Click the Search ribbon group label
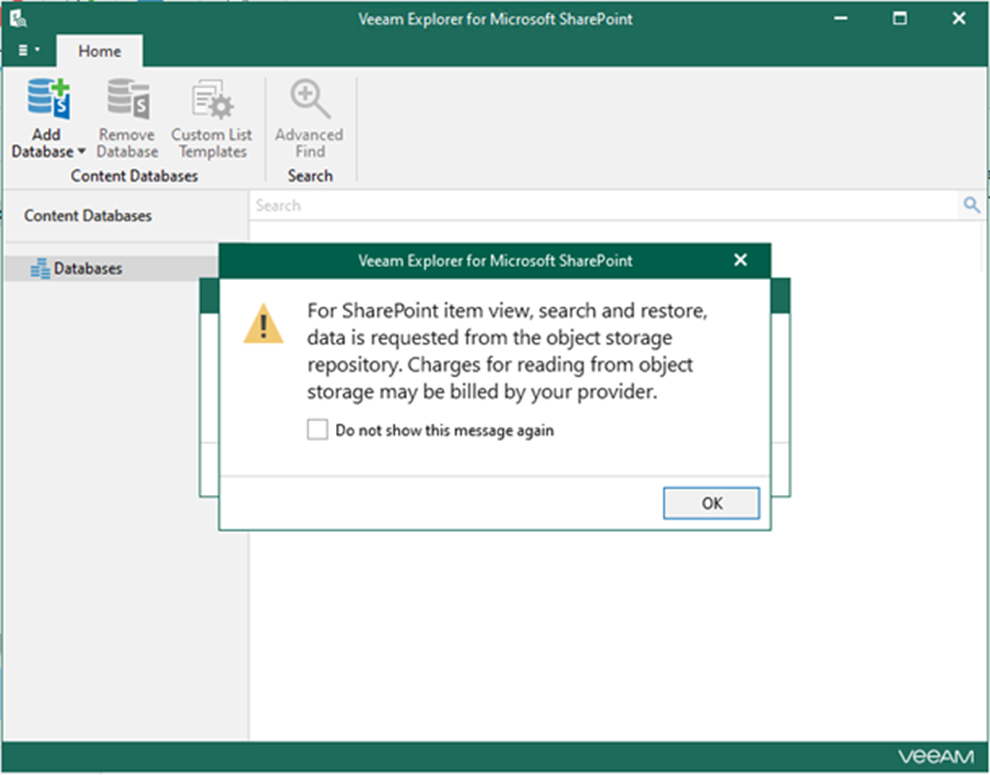 click(310, 176)
